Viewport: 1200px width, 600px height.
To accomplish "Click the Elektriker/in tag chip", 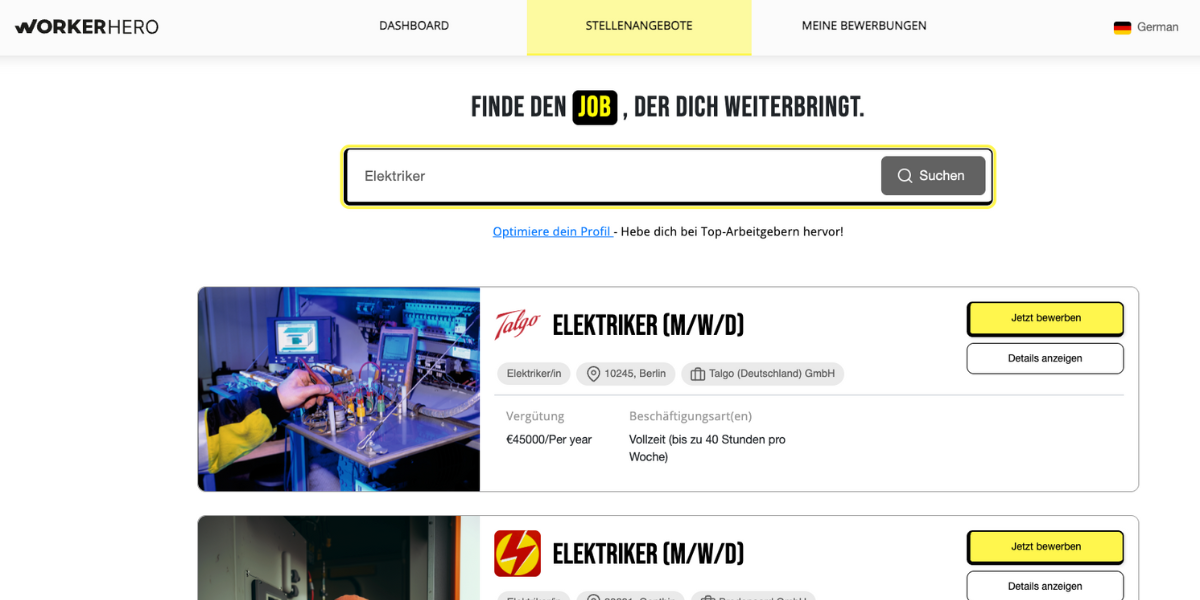I will (x=534, y=374).
